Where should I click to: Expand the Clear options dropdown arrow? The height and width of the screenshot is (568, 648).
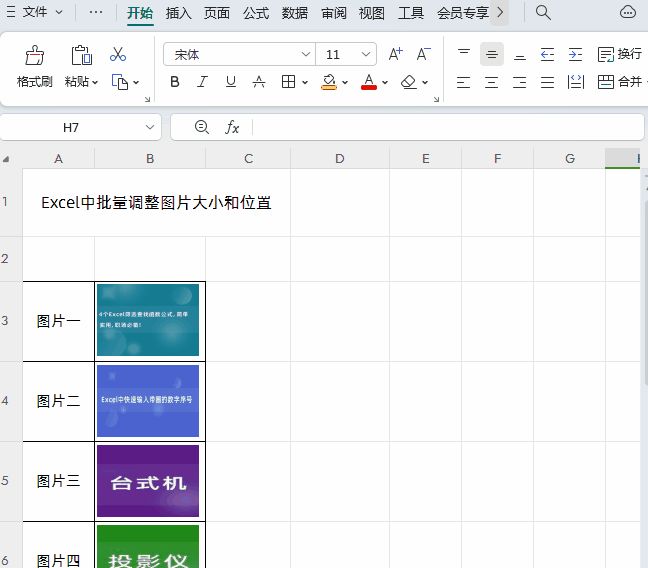coord(425,82)
